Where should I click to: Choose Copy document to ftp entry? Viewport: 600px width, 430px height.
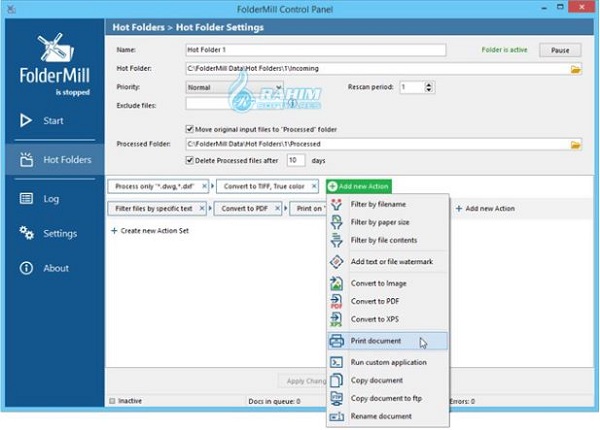coord(387,398)
